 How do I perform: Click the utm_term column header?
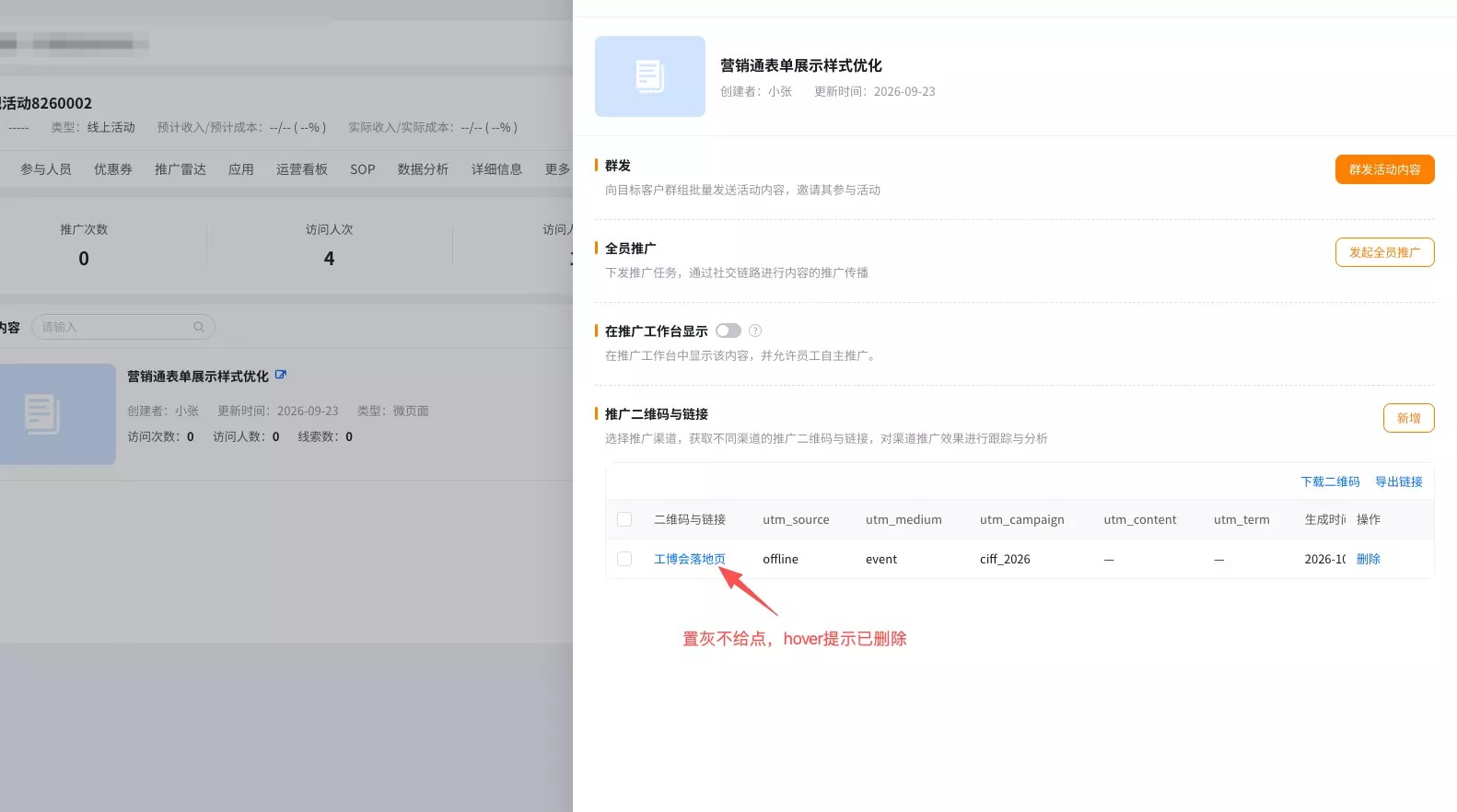pyautogui.click(x=1241, y=519)
